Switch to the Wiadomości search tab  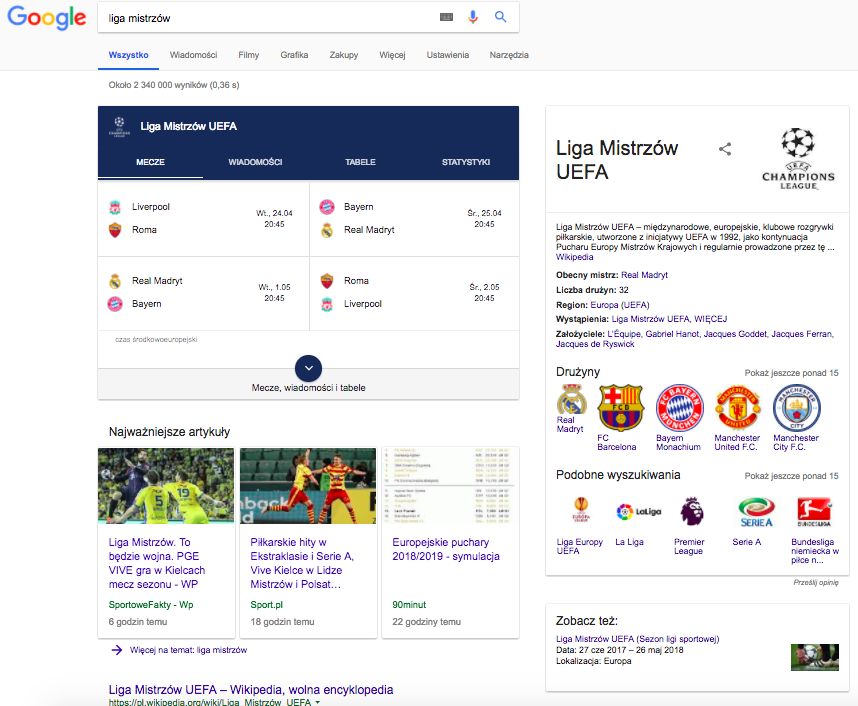tap(193, 55)
